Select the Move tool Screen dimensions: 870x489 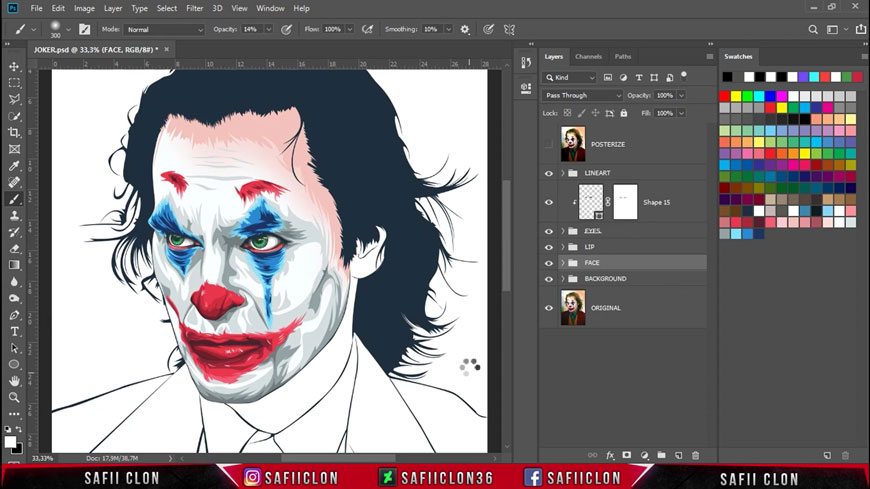tap(14, 66)
